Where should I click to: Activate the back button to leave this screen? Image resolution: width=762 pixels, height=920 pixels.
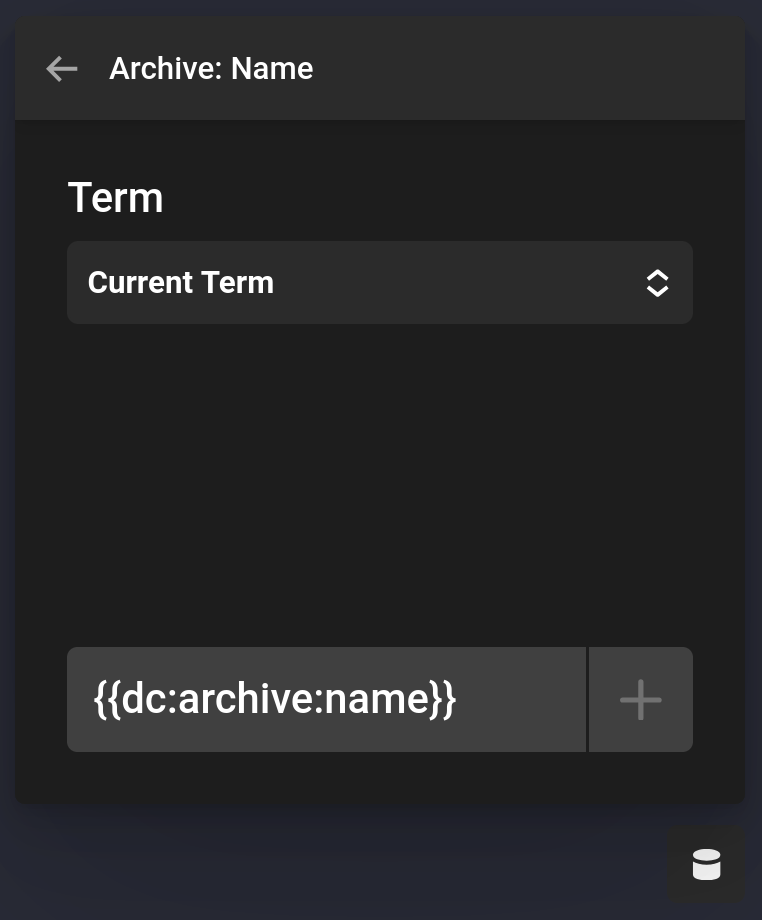pos(61,68)
